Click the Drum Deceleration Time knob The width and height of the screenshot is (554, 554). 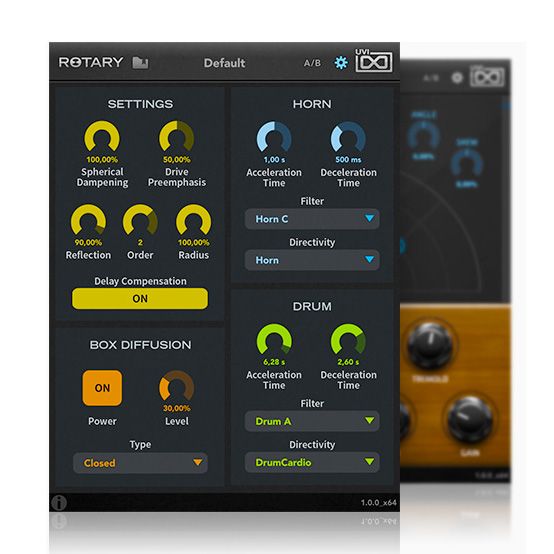[348, 340]
